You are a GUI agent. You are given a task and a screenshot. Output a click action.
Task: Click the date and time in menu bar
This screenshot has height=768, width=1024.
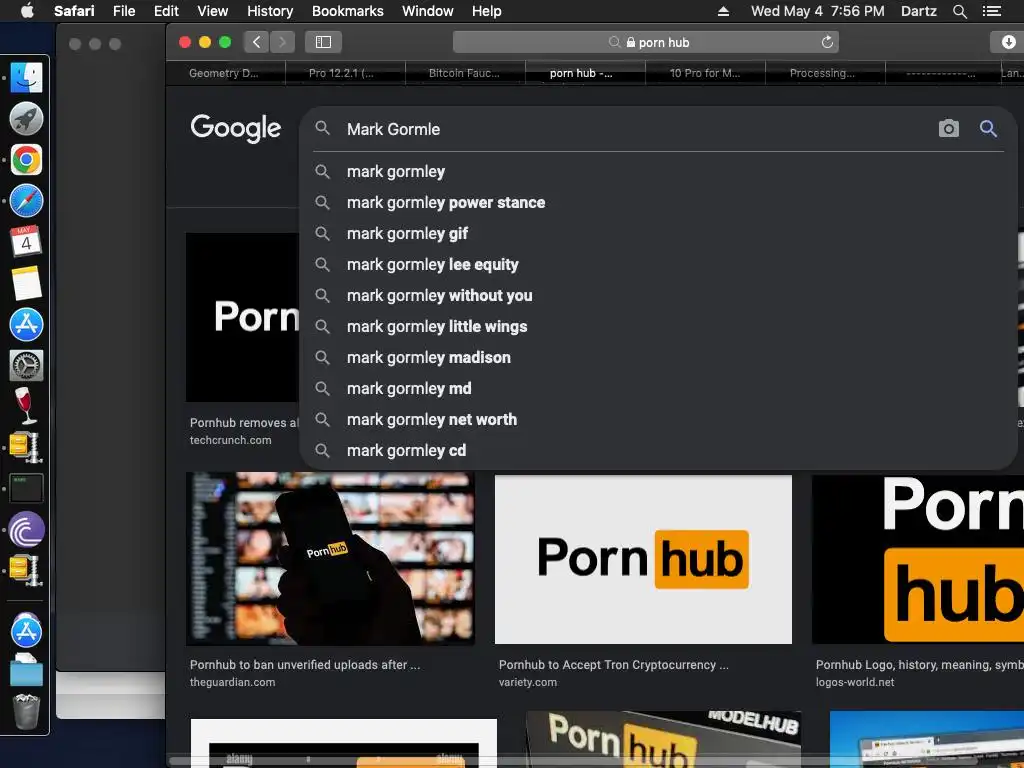pos(818,11)
